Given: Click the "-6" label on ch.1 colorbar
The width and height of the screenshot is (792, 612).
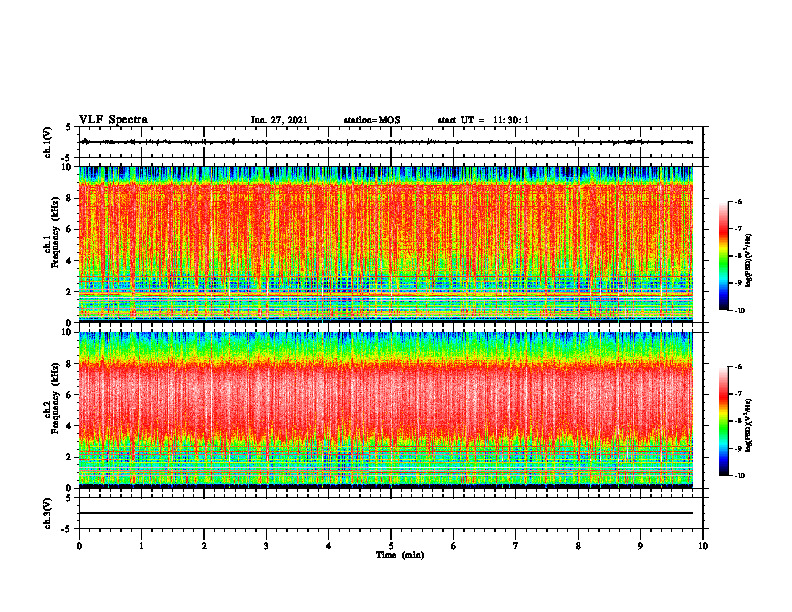Looking at the screenshot, I should [739, 202].
